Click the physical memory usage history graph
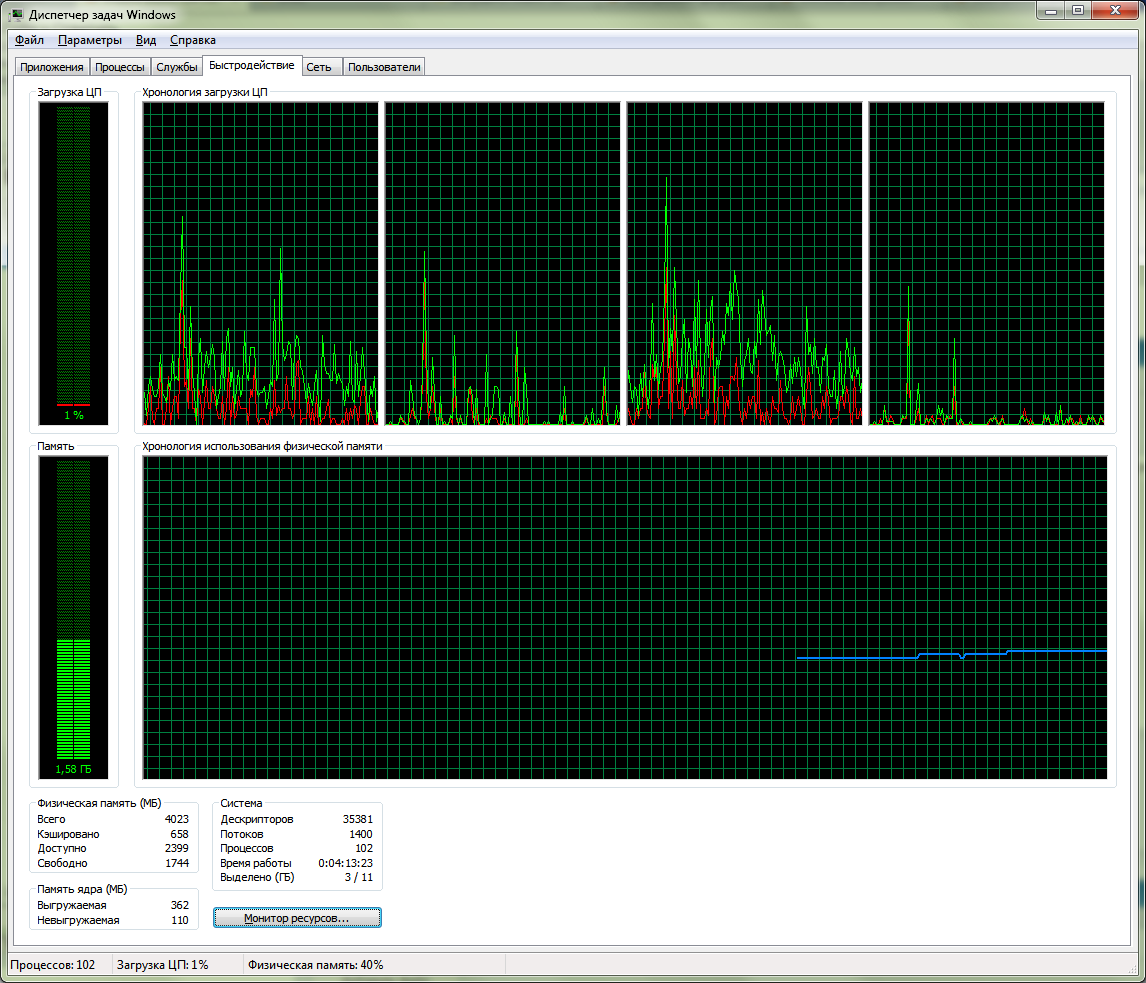This screenshot has width=1146, height=983. tap(625, 618)
